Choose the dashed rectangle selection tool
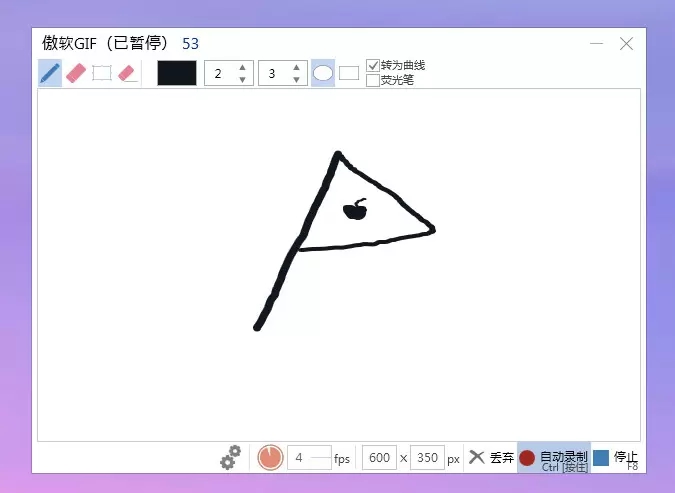This screenshot has height=493, width=675. tap(102, 73)
